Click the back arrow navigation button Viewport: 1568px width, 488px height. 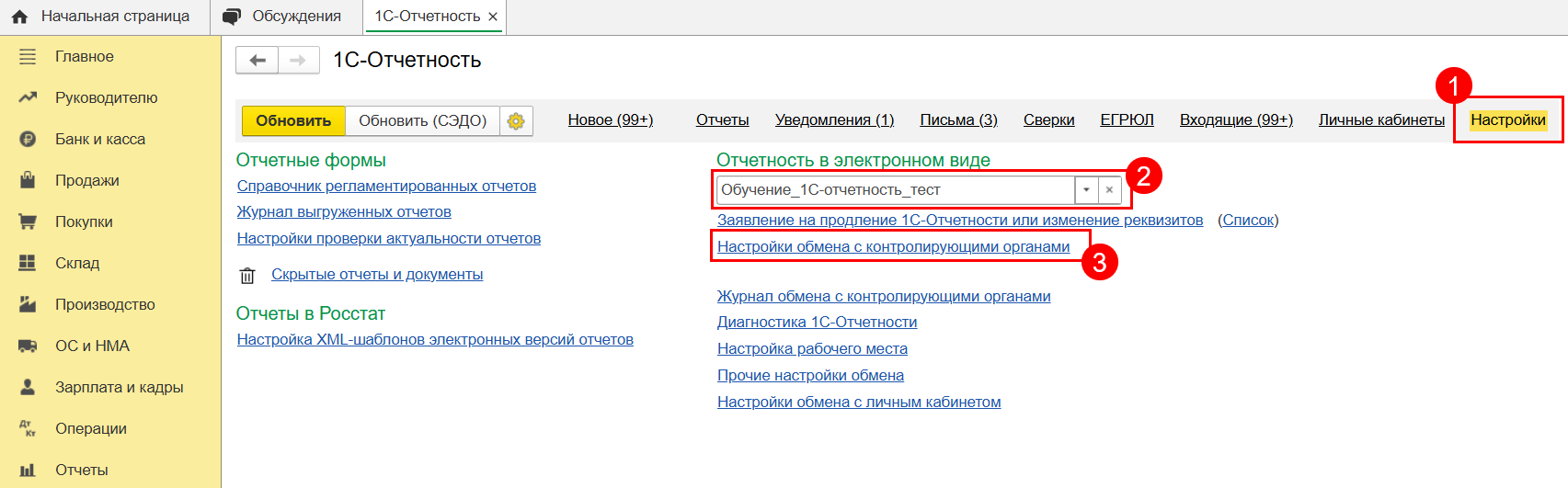[x=258, y=61]
